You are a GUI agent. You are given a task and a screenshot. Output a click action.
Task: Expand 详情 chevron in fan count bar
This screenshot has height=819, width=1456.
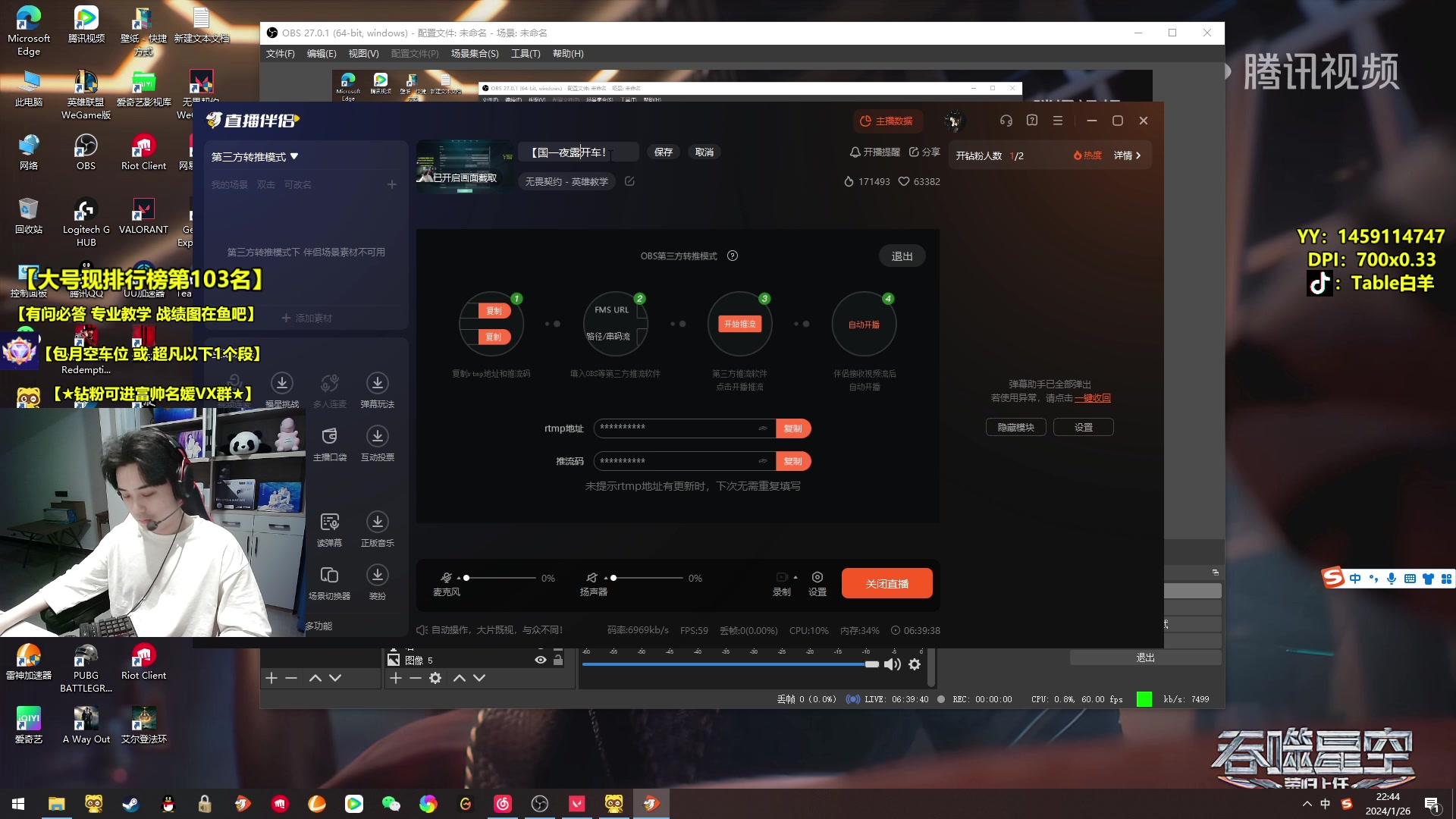click(1138, 155)
